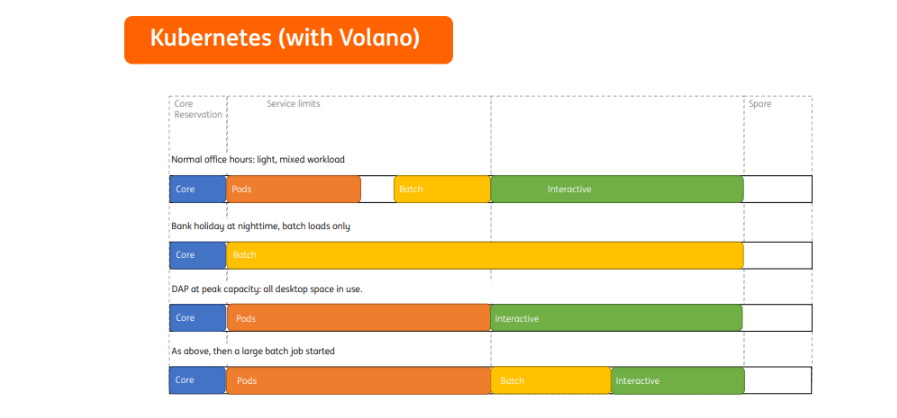Viewport: 897px width, 418px height.
Task: Click the orange Pods bar in the large batch job row
Action: [x=358, y=381]
